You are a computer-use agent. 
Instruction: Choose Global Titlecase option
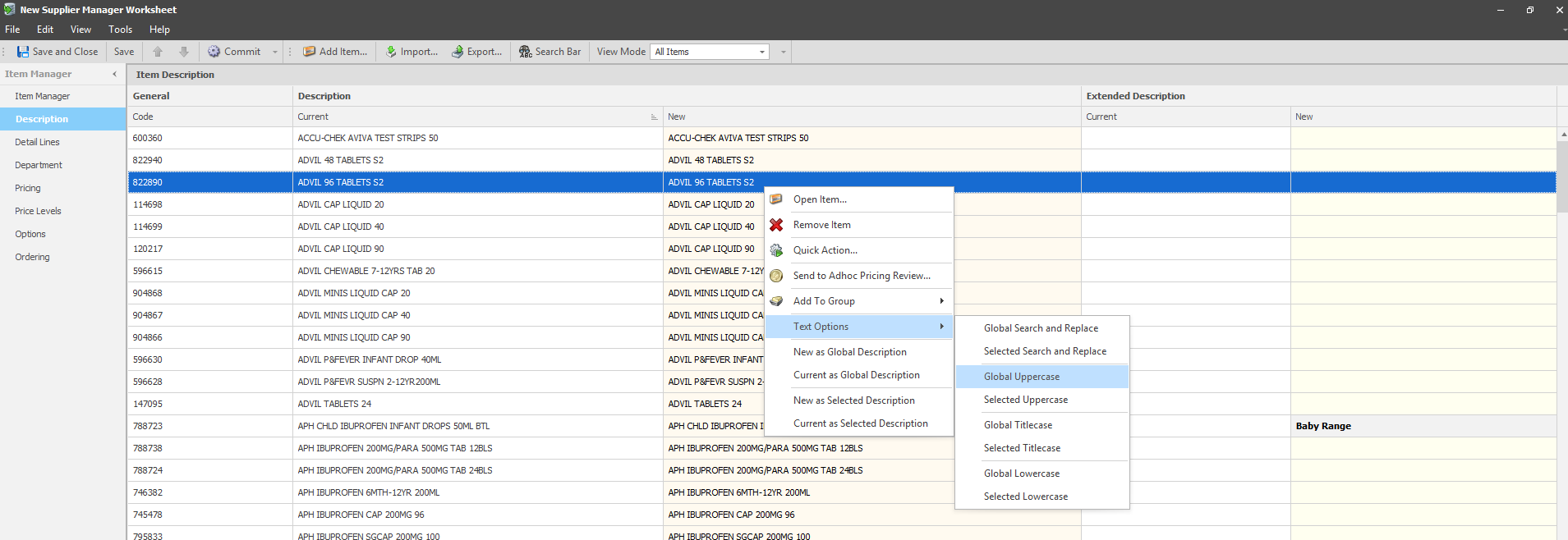tap(1042, 425)
